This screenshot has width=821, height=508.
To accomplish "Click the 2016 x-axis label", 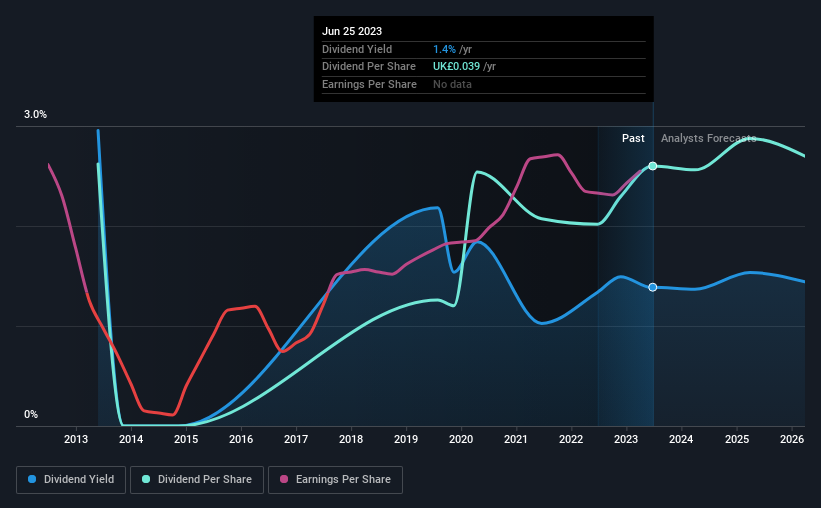I will click(x=241, y=439).
